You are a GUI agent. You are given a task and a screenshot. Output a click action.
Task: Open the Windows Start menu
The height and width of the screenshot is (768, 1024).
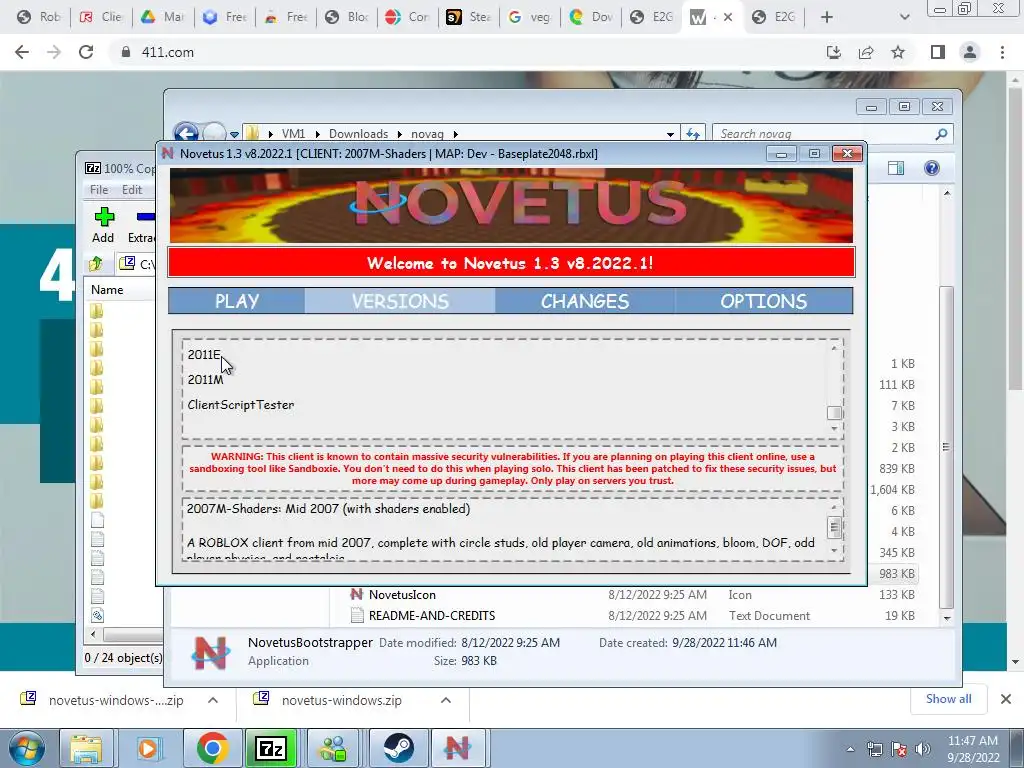pos(26,748)
